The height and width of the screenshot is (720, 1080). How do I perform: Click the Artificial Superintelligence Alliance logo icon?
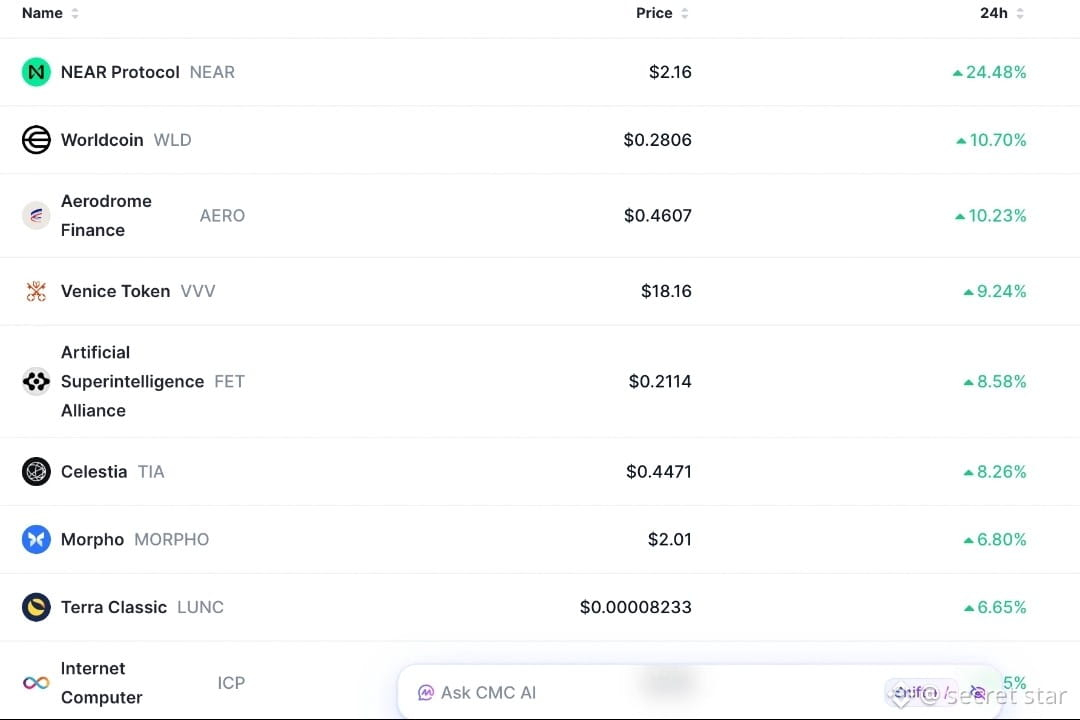[36, 382]
